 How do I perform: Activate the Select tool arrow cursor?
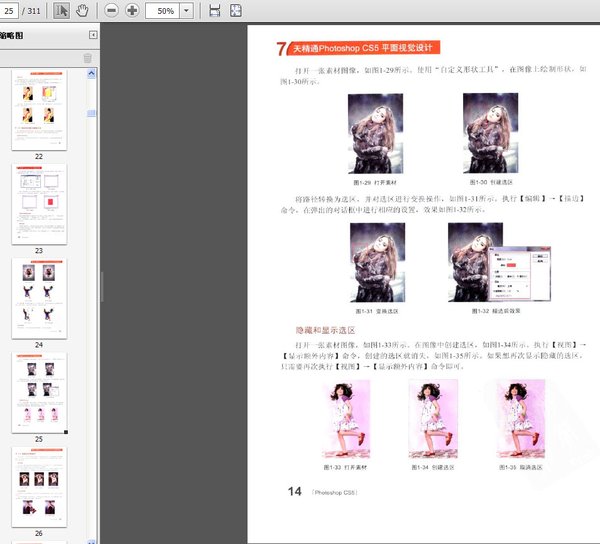point(61,10)
